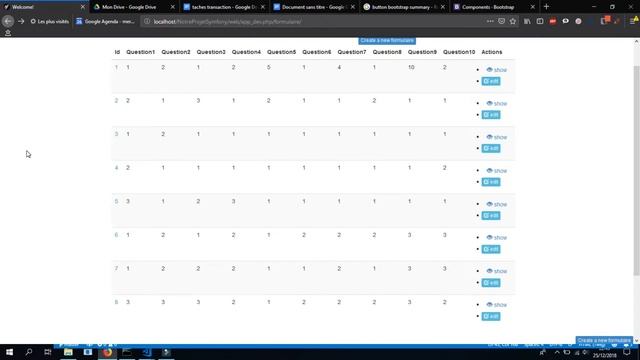
Task: Open Visual Studio Code from the taskbar
Action: tap(147, 352)
